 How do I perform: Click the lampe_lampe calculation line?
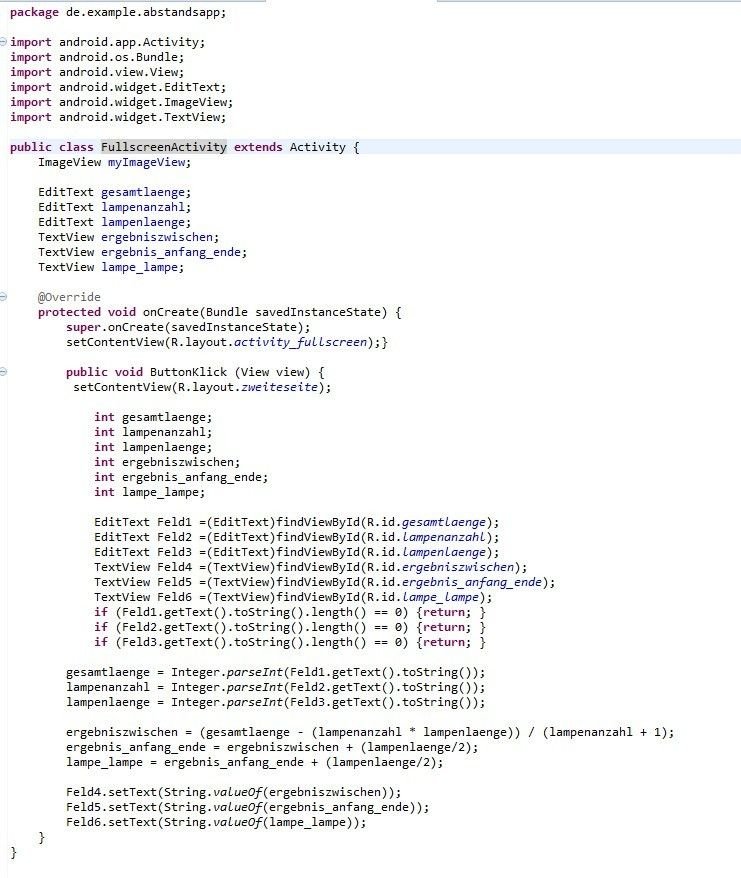[x=255, y=762]
